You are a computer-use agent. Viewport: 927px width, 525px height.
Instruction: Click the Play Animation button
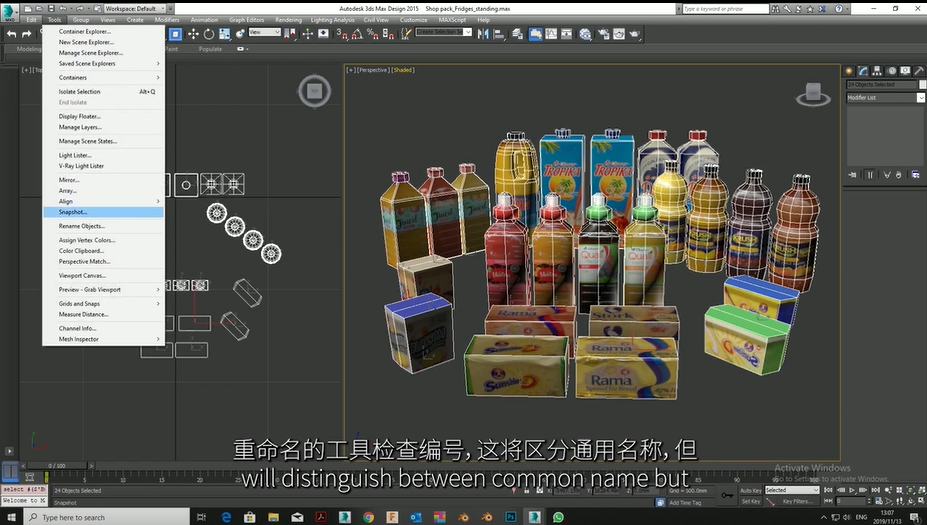(852, 490)
